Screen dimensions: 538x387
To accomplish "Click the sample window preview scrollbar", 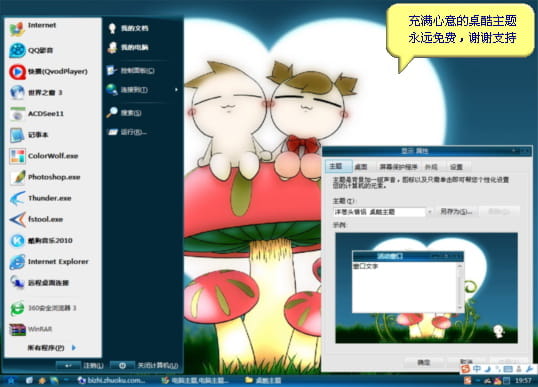I will click(x=460, y=287).
